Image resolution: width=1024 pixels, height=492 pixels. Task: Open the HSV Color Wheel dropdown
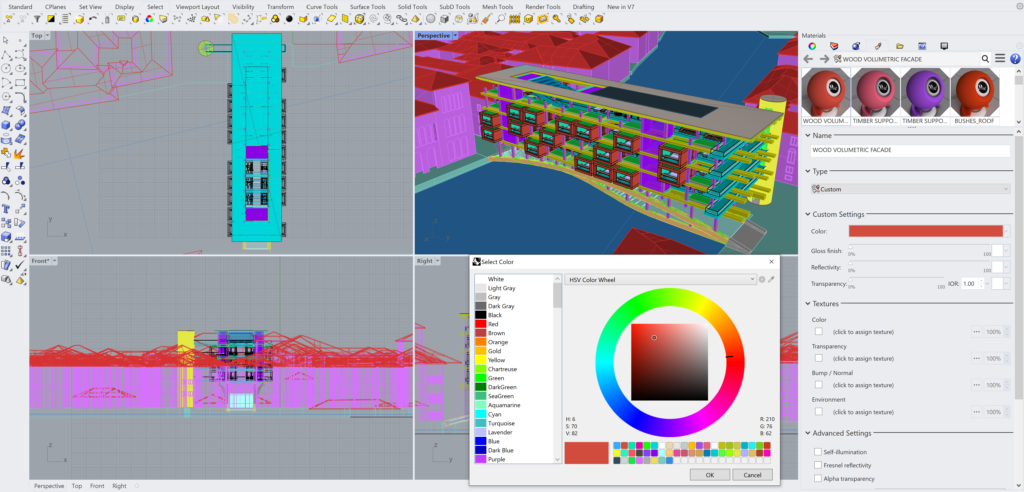[x=660, y=280]
